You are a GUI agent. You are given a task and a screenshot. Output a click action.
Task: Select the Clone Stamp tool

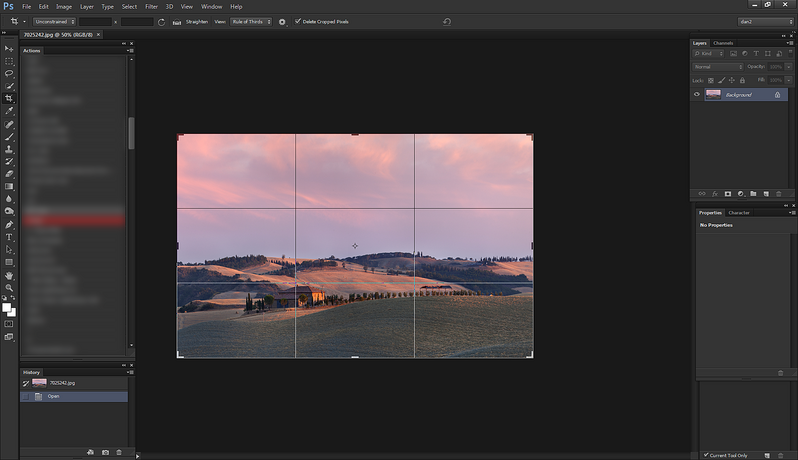(9, 149)
